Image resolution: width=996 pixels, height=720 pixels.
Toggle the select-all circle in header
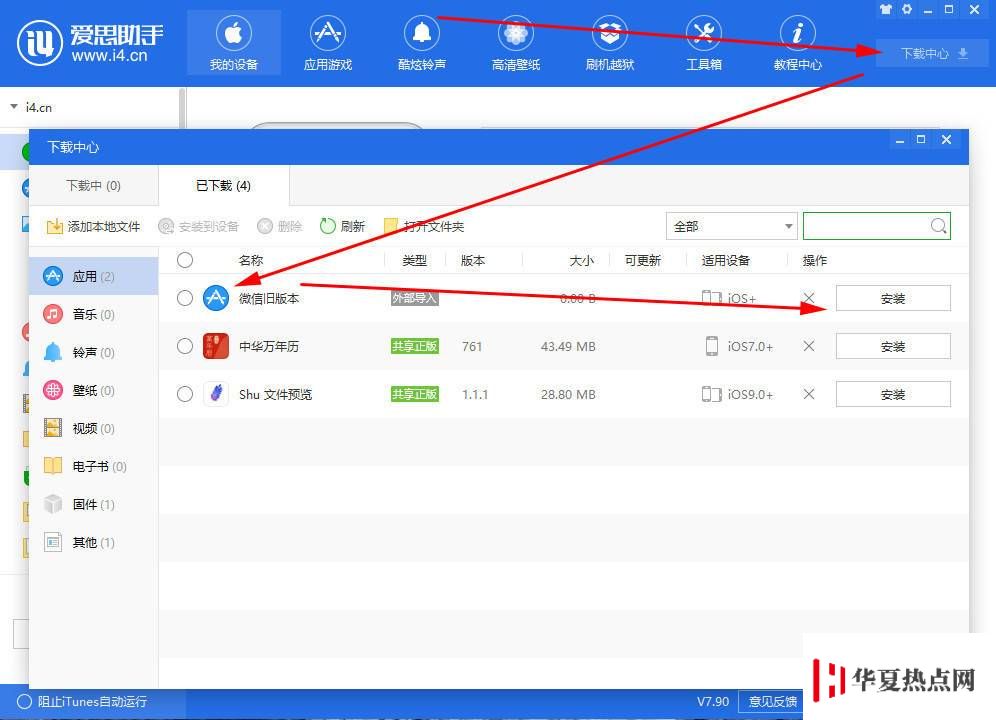(185, 260)
